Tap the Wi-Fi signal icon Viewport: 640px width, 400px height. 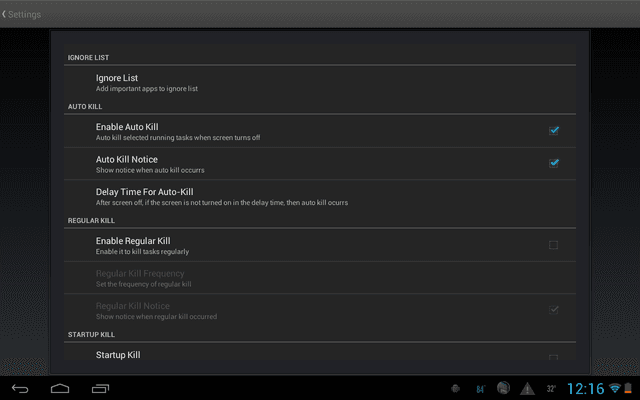pyautogui.click(x=615, y=388)
